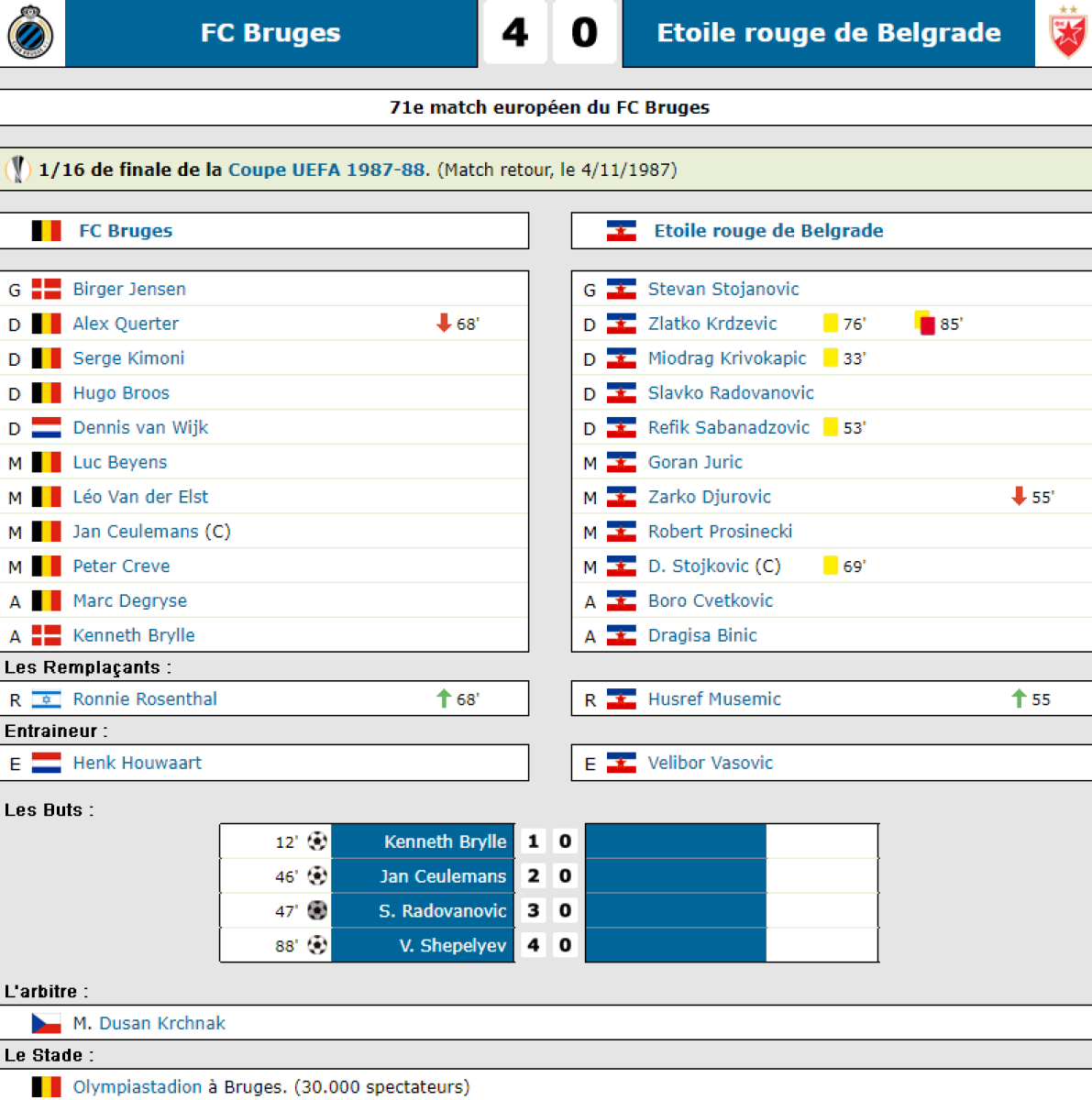Viewport: 1092px width, 1100px height.
Task: Click Zarko Djurovic's red substitution arrow
Action: click(x=1019, y=497)
